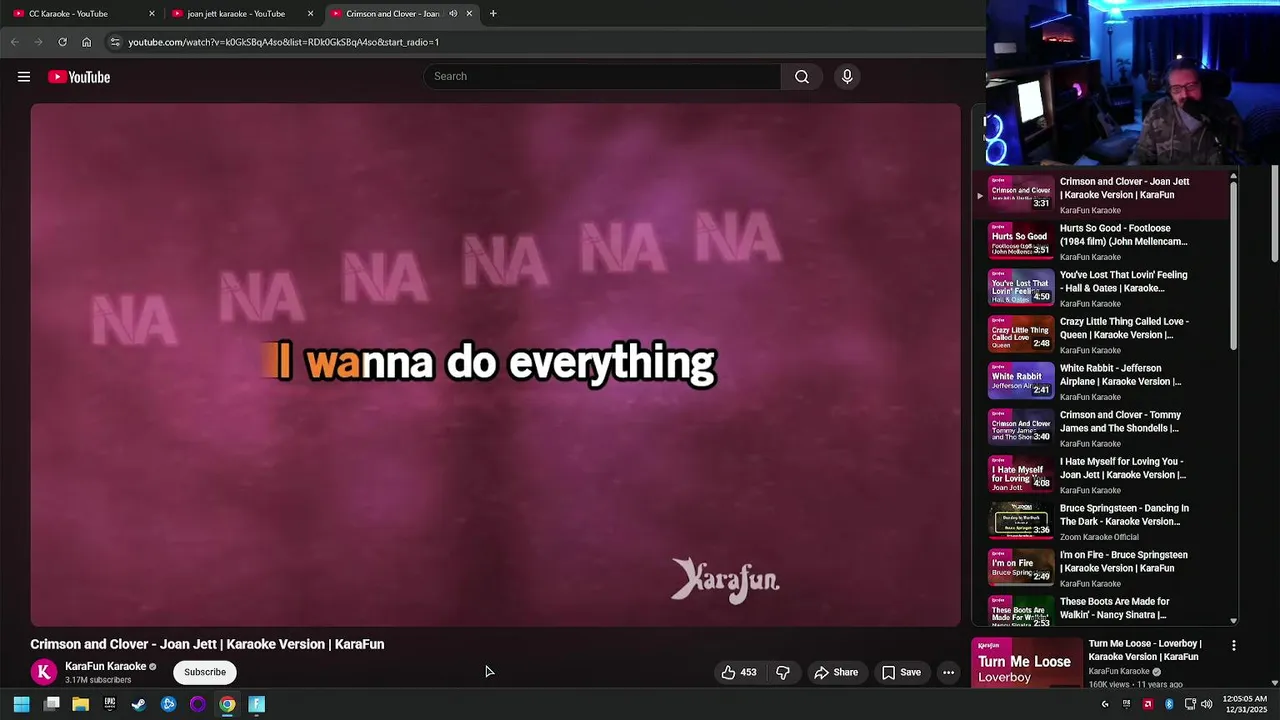Open Task View on the taskbar
The width and height of the screenshot is (1280, 720).
pyautogui.click(x=52, y=704)
